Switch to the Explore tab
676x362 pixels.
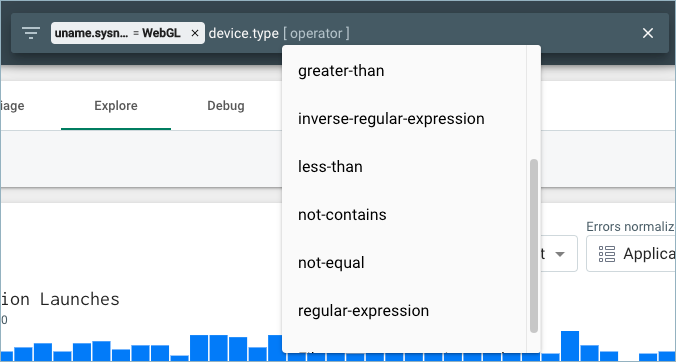[x=116, y=106]
